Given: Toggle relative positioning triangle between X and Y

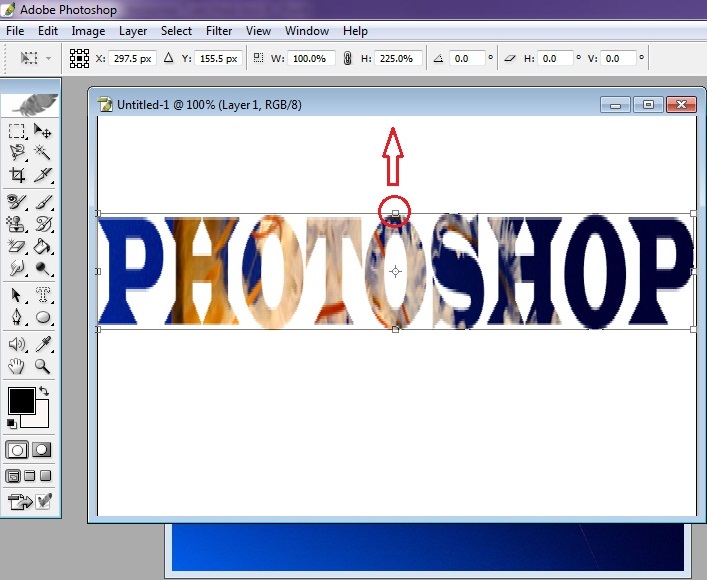Looking at the screenshot, I should [x=169, y=58].
